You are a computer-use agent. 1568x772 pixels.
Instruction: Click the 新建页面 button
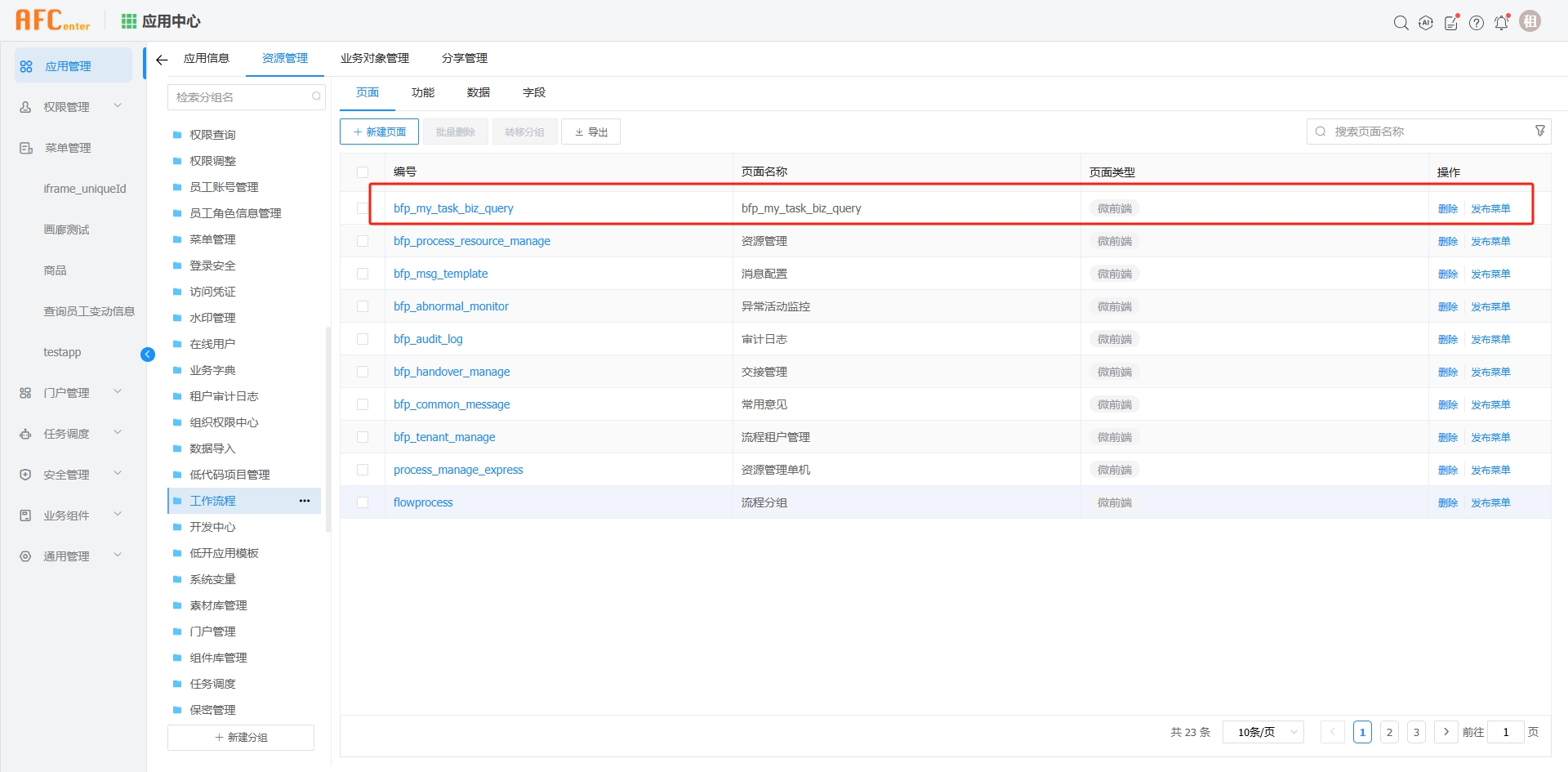[x=379, y=132]
